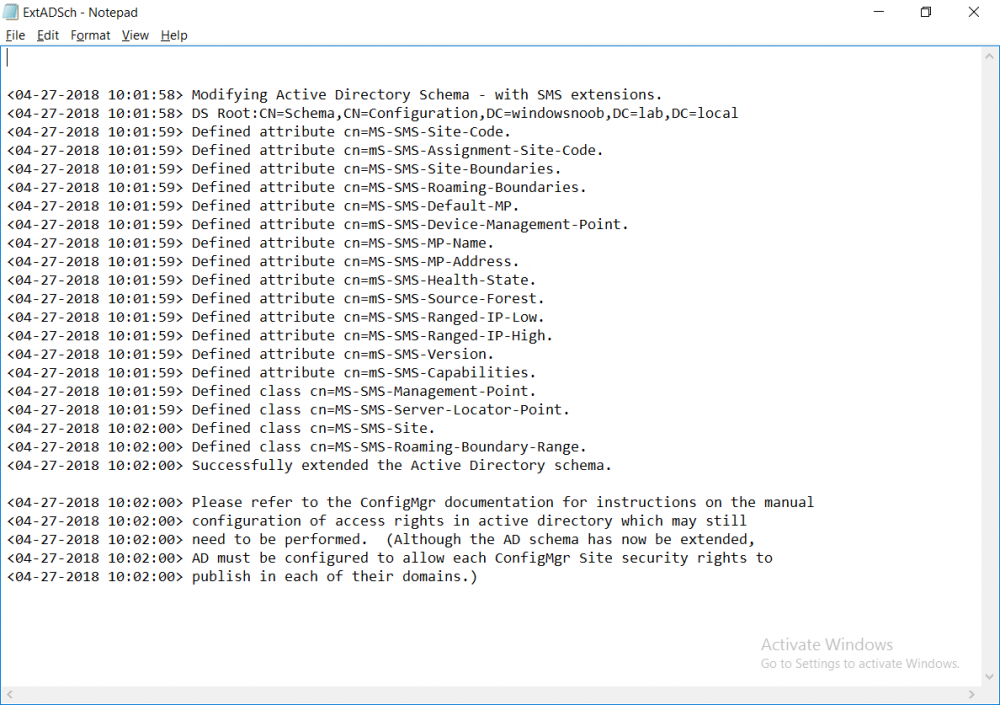Screen dimensions: 1000x705
Task: Click 'cn=MS-SMS-Ranged-IP-High.' text
Action: click(x=448, y=336)
